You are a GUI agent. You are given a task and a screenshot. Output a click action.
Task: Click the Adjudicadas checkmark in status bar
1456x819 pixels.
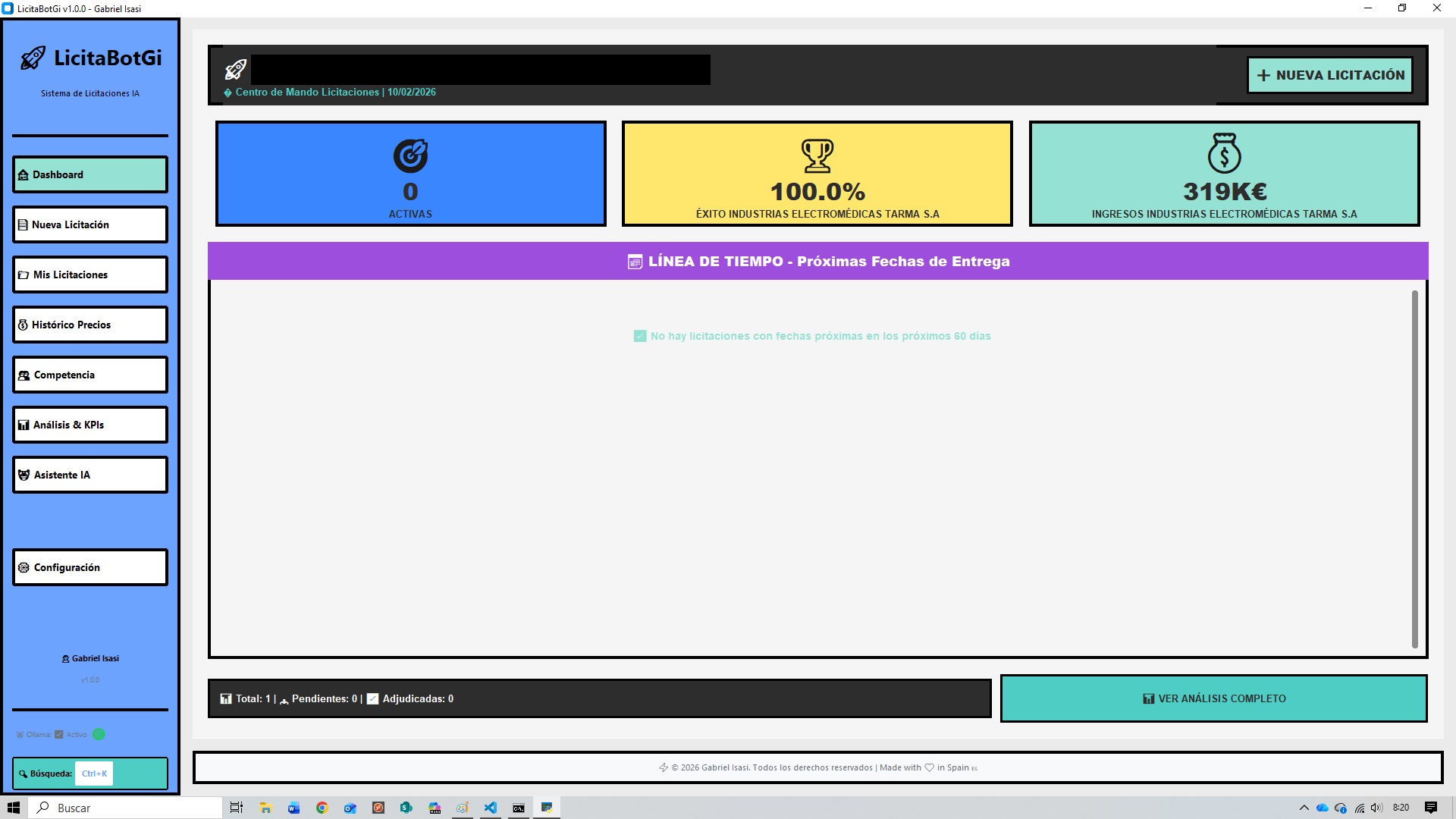372,699
